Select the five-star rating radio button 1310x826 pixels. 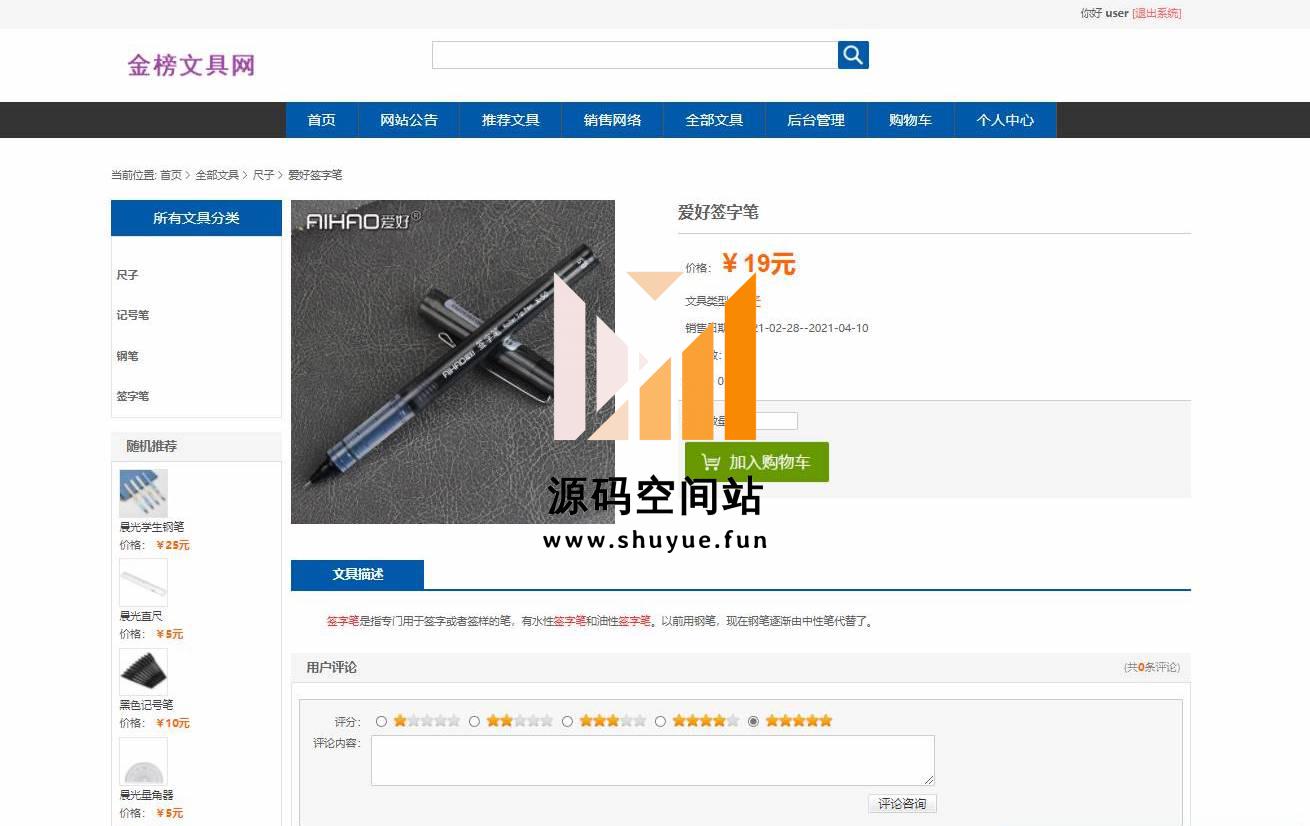tap(753, 721)
